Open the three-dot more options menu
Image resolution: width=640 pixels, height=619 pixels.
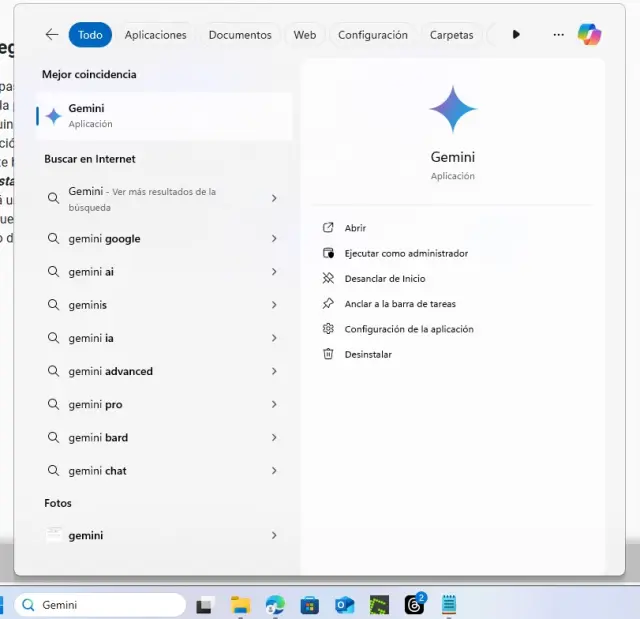tap(558, 34)
